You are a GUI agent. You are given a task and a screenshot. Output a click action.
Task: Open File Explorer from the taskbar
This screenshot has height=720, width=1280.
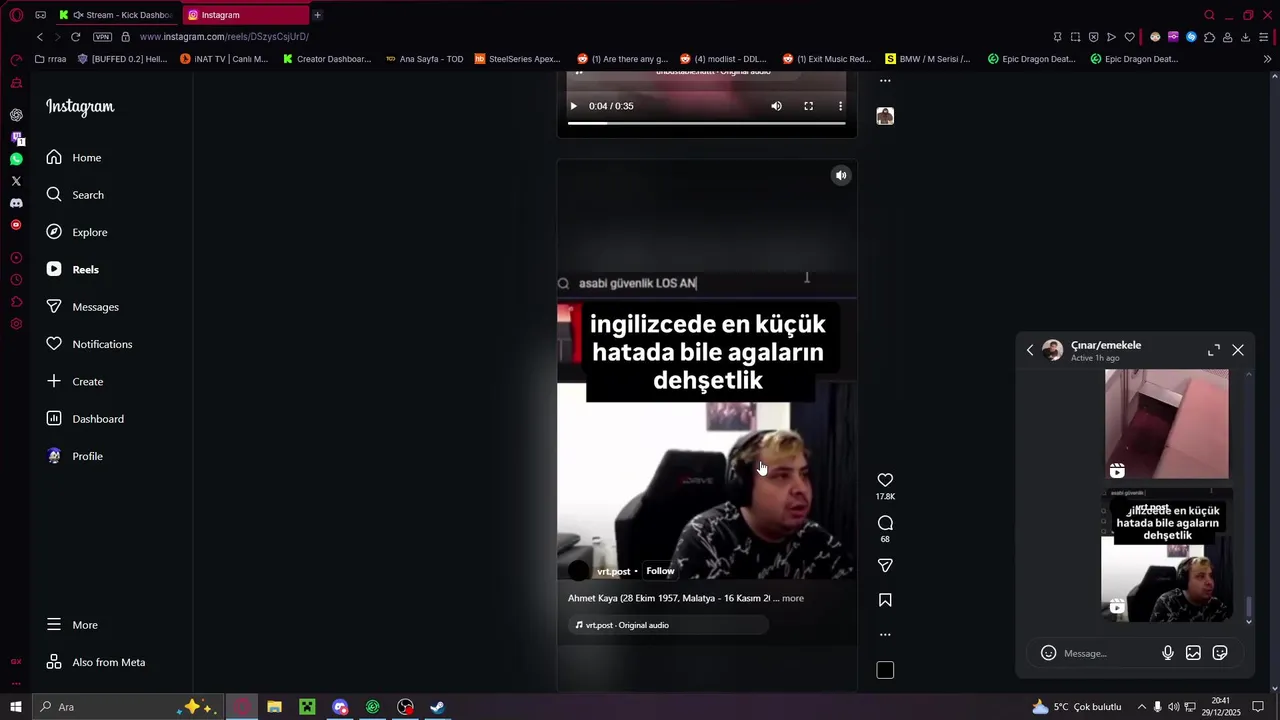pos(274,707)
